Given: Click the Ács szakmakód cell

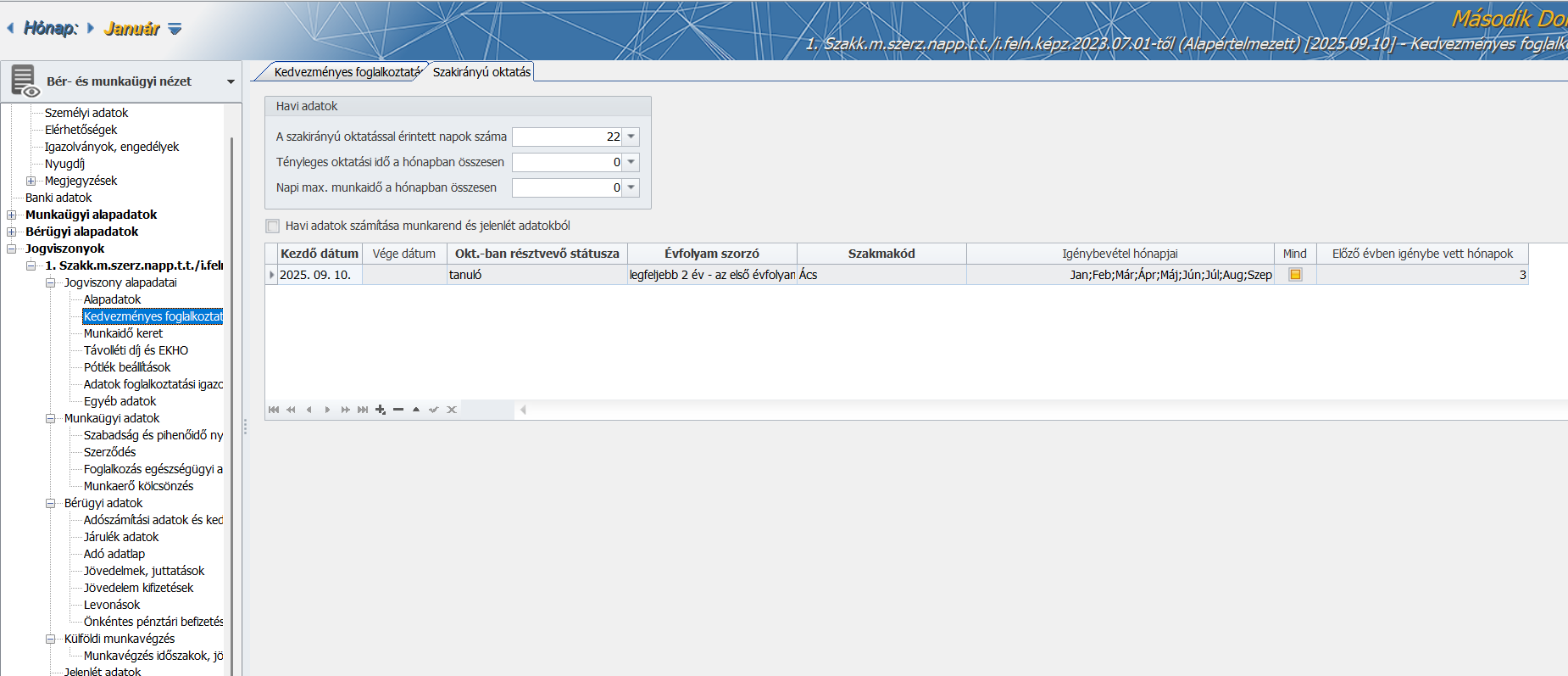Looking at the screenshot, I should [x=881, y=275].
